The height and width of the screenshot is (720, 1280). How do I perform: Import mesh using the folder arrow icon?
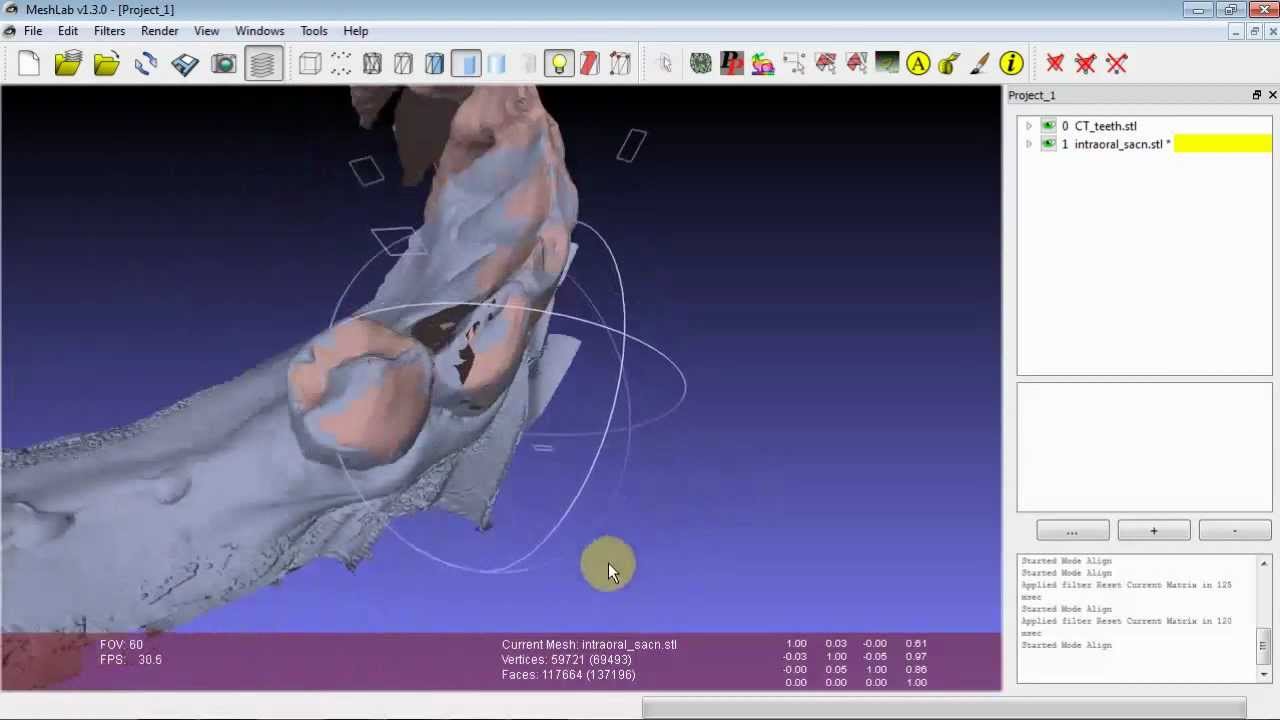107,64
